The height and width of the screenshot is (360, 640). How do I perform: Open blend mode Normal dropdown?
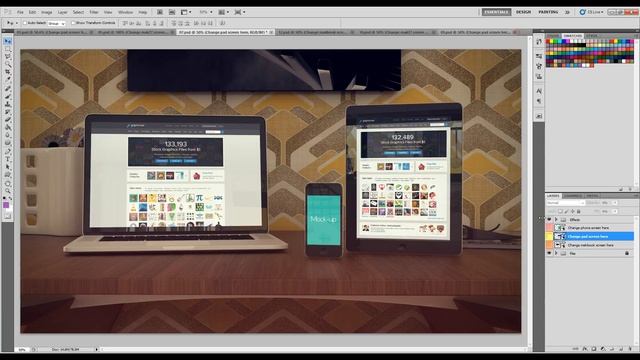coord(566,203)
